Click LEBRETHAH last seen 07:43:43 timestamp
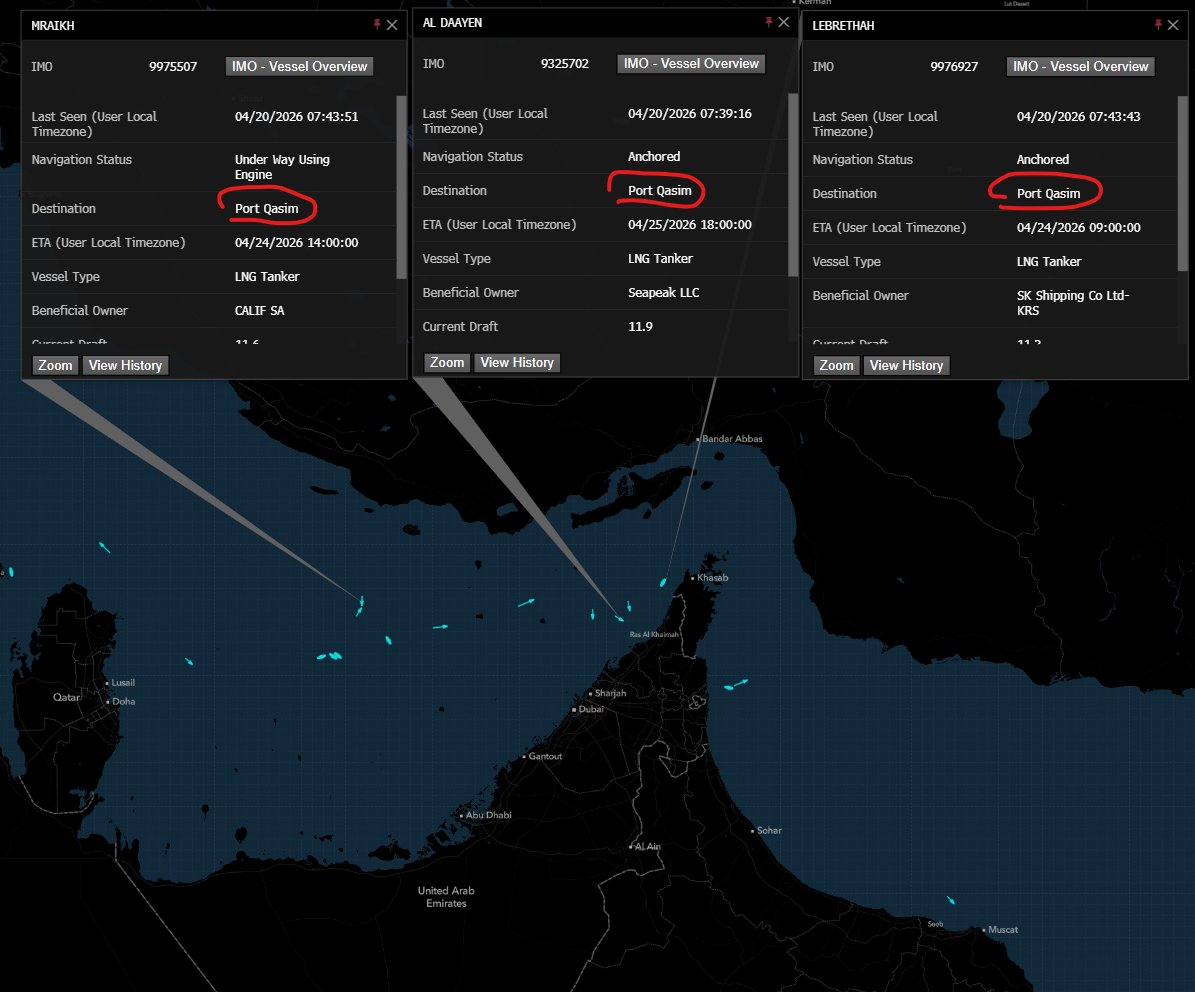 pos(1078,117)
